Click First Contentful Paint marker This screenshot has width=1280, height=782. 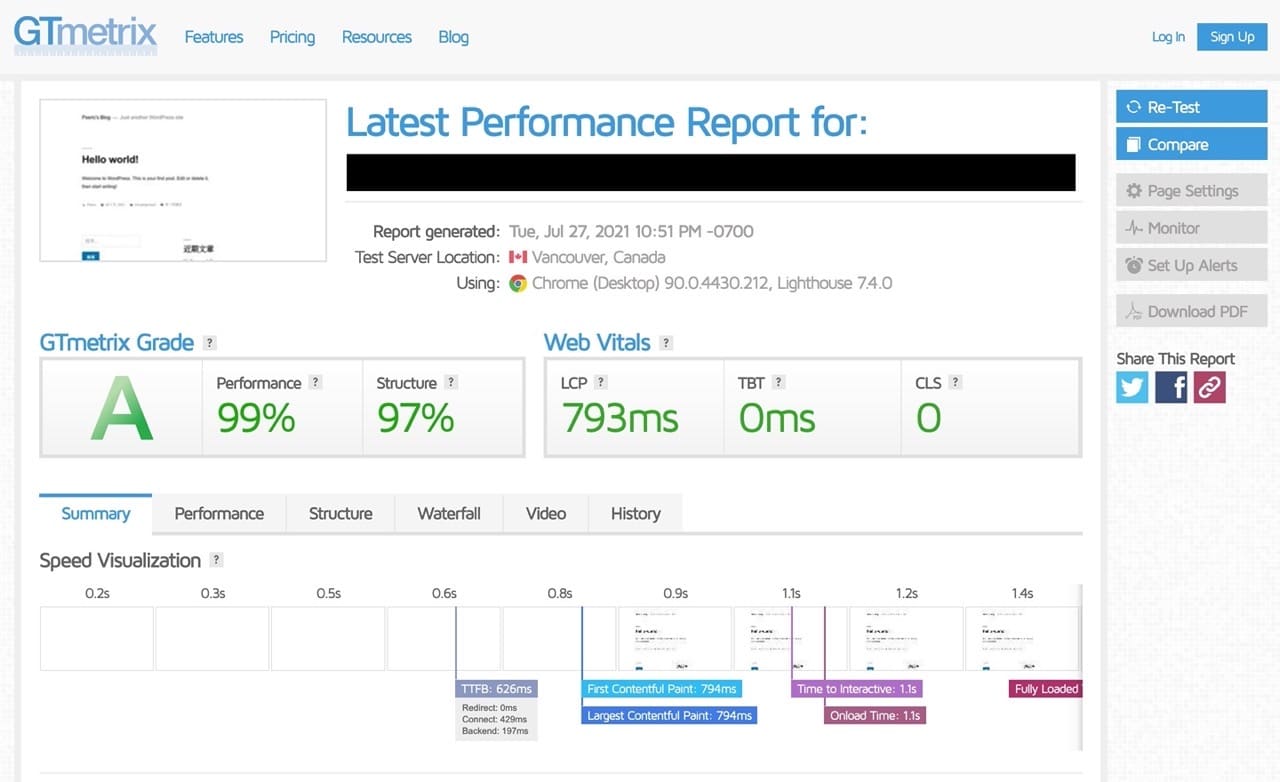click(662, 689)
